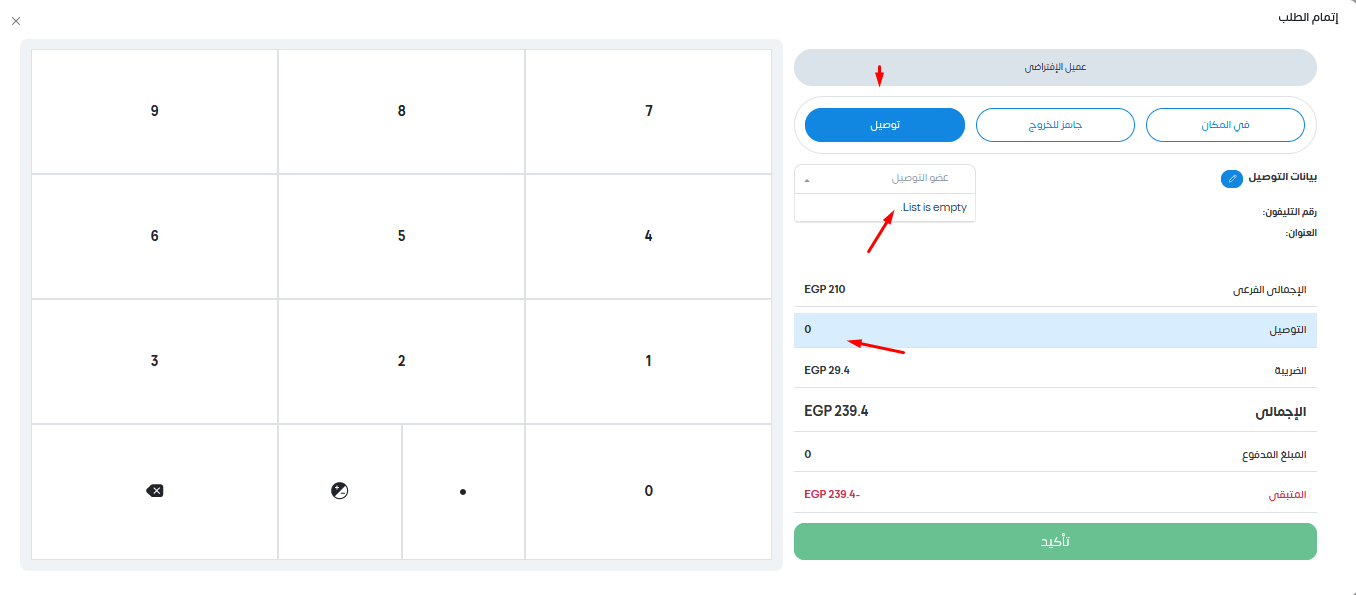Click the backspace delete key icon
The width and height of the screenshot is (1356, 595).
pyautogui.click(x=154, y=491)
